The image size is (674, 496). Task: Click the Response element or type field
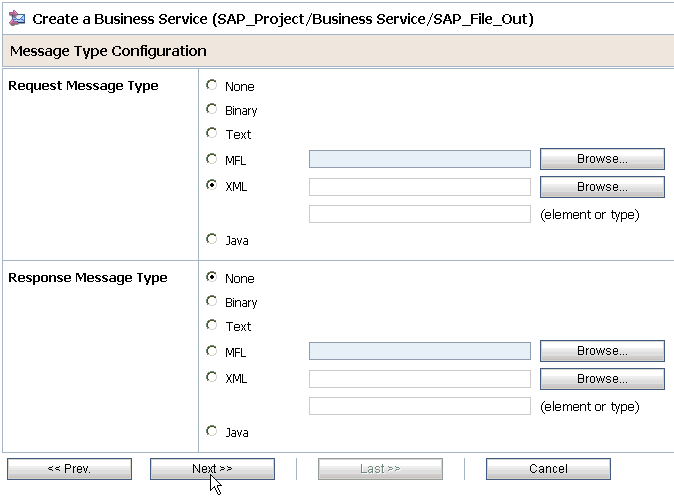(420, 406)
